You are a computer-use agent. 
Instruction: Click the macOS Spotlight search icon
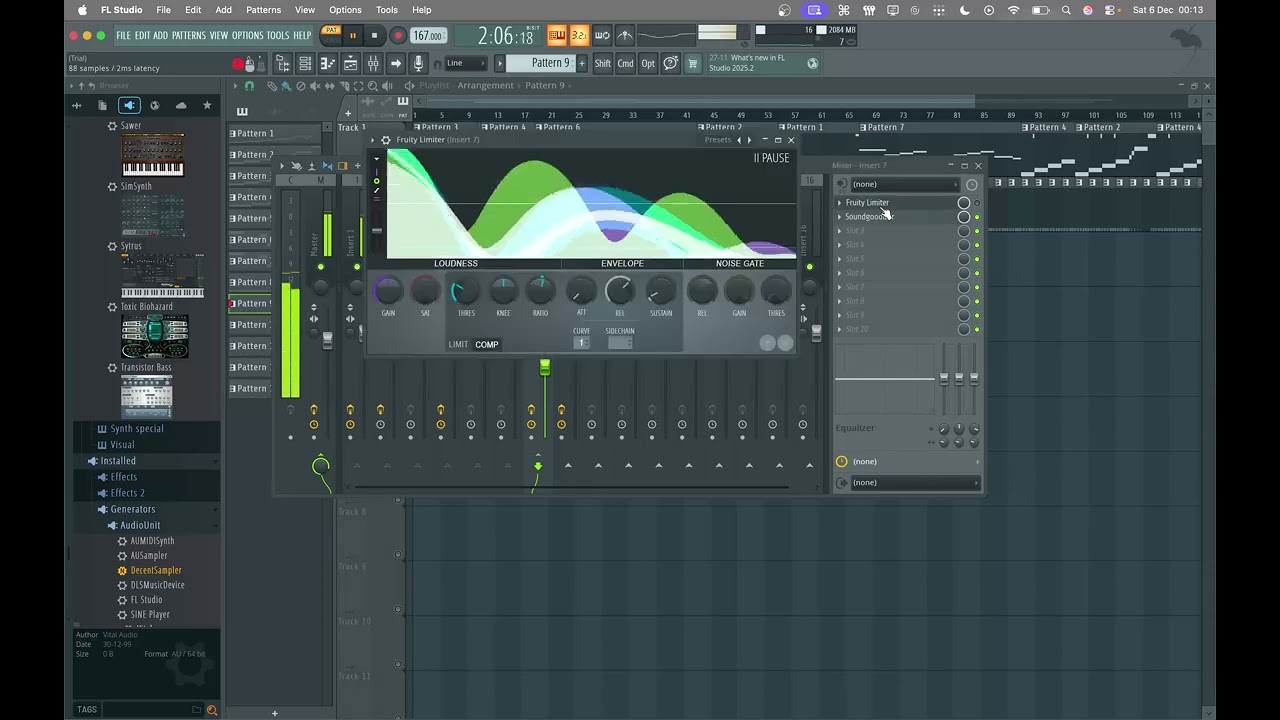tap(1066, 10)
